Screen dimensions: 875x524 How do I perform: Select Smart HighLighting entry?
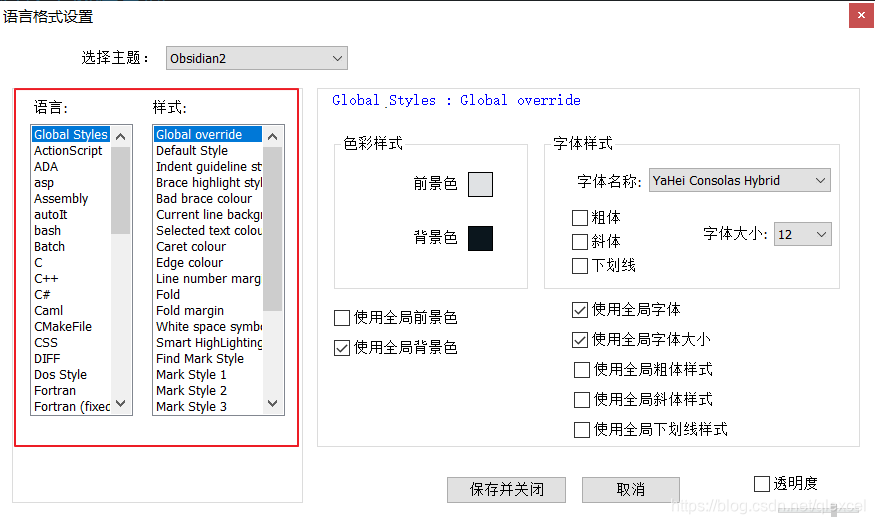(208, 343)
